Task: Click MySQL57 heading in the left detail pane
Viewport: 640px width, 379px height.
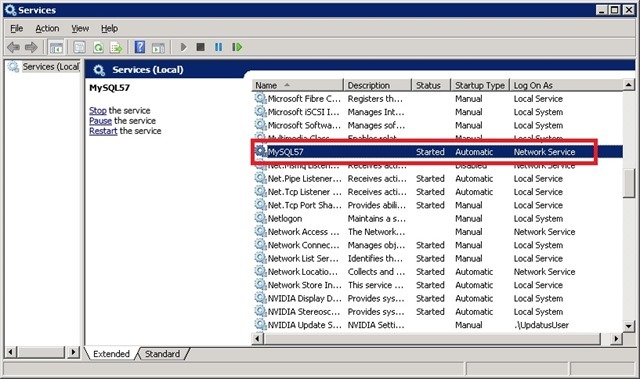Action: coord(109,88)
